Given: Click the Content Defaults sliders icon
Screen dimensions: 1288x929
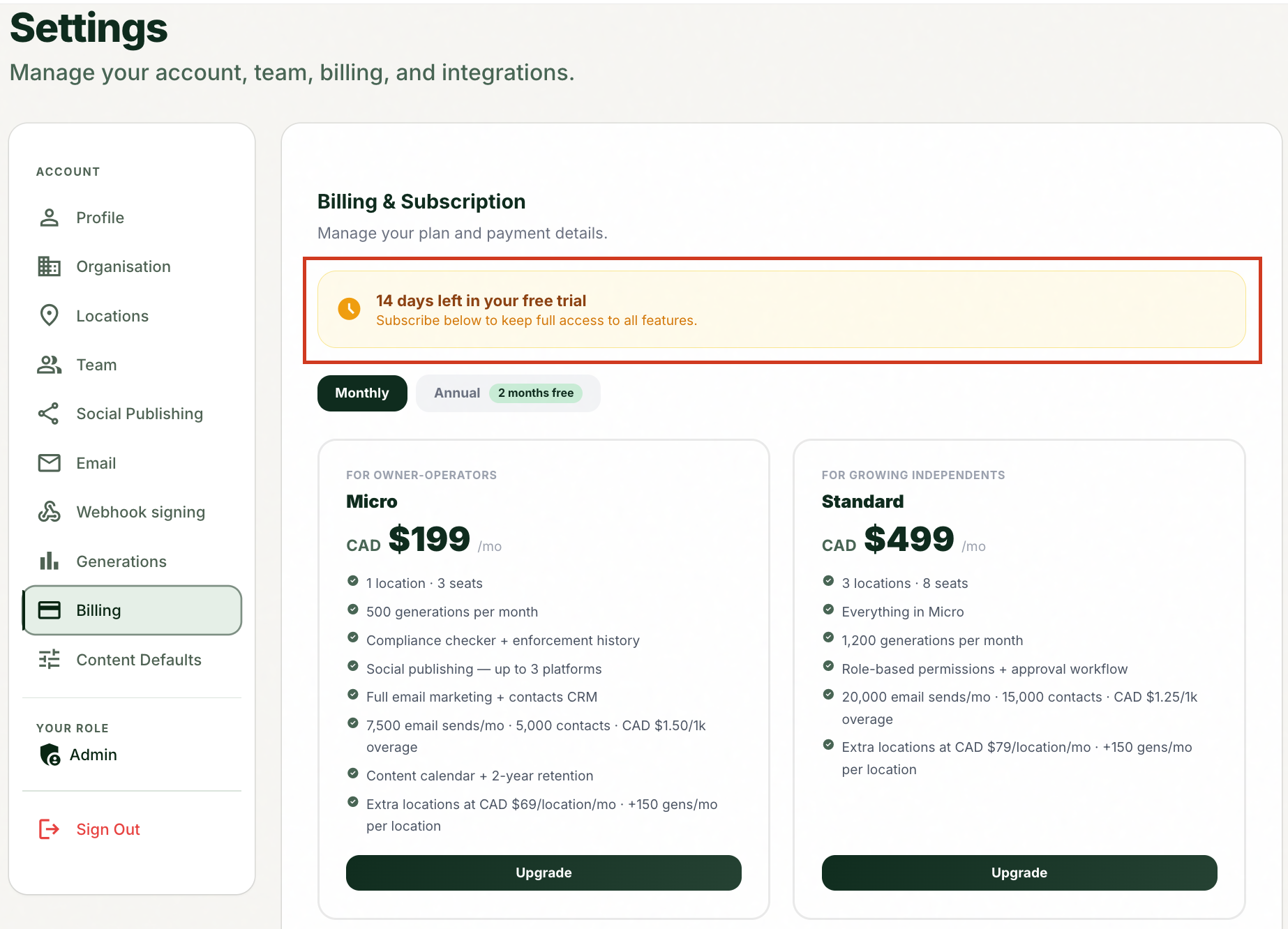Looking at the screenshot, I should [49, 659].
